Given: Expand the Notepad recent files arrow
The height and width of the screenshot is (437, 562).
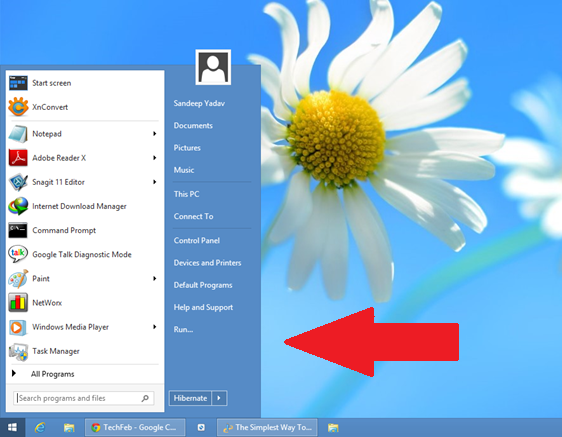Looking at the screenshot, I should click(155, 134).
